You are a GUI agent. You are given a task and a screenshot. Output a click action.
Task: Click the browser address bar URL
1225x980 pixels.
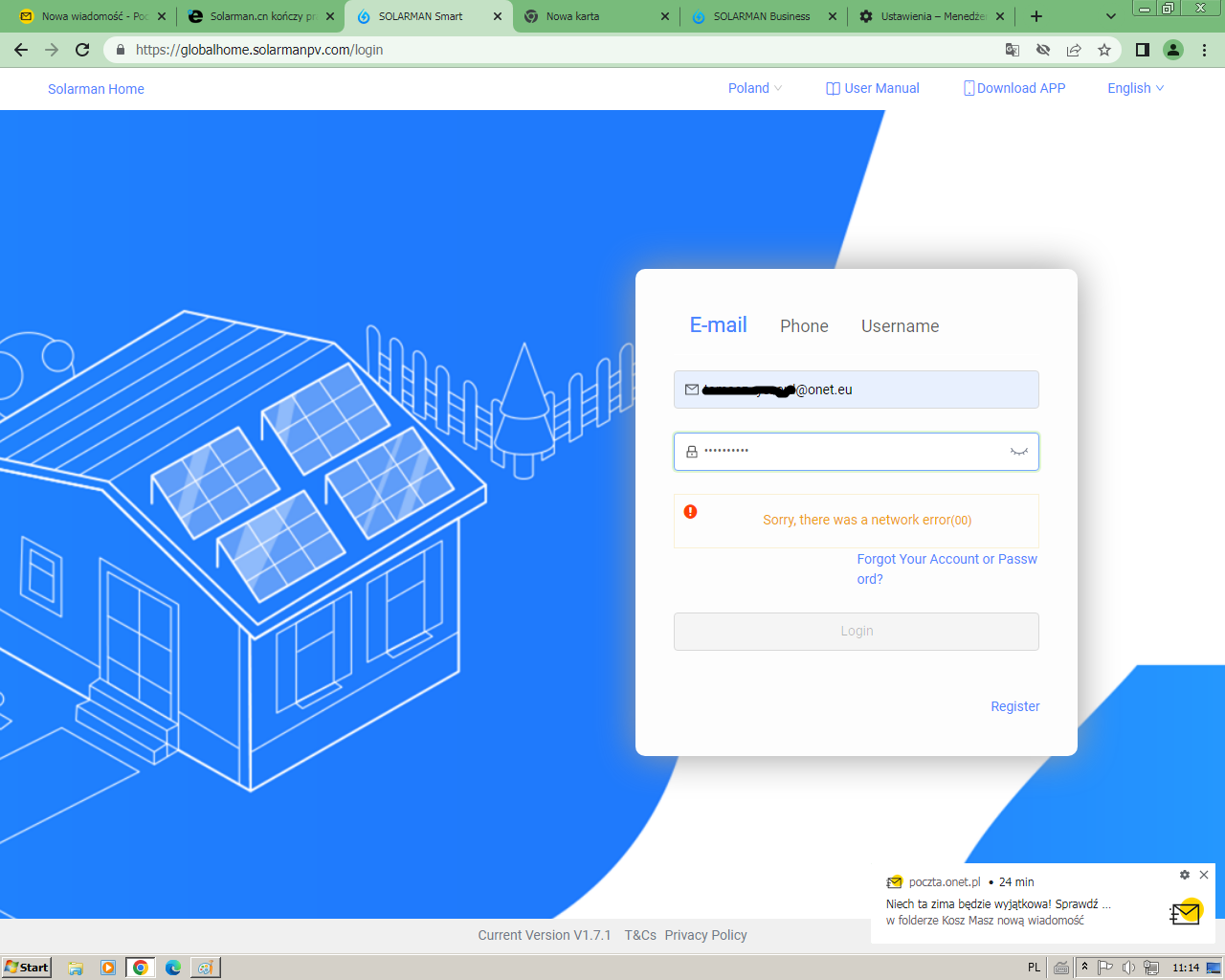coord(259,50)
